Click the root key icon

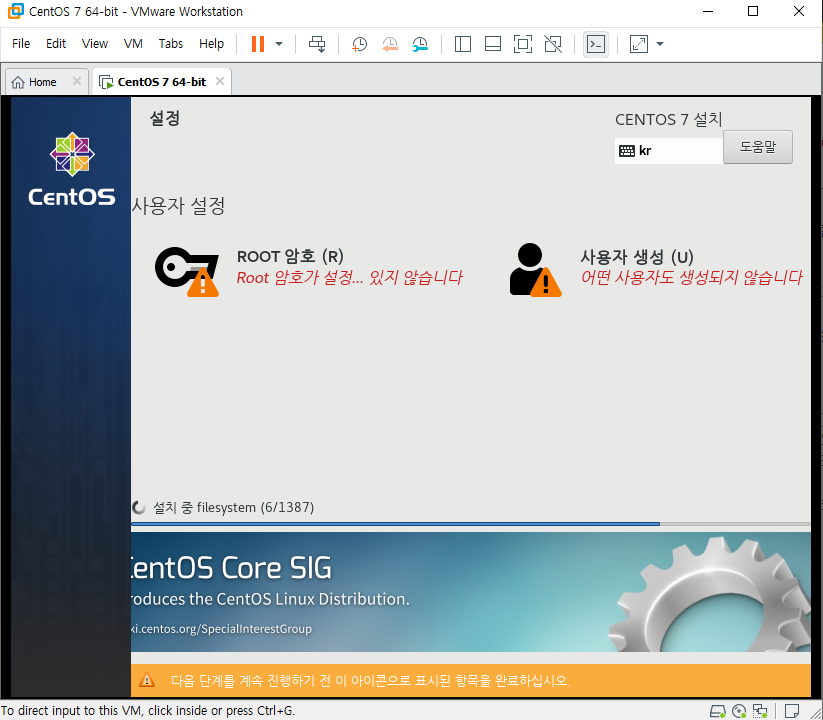click(x=187, y=271)
